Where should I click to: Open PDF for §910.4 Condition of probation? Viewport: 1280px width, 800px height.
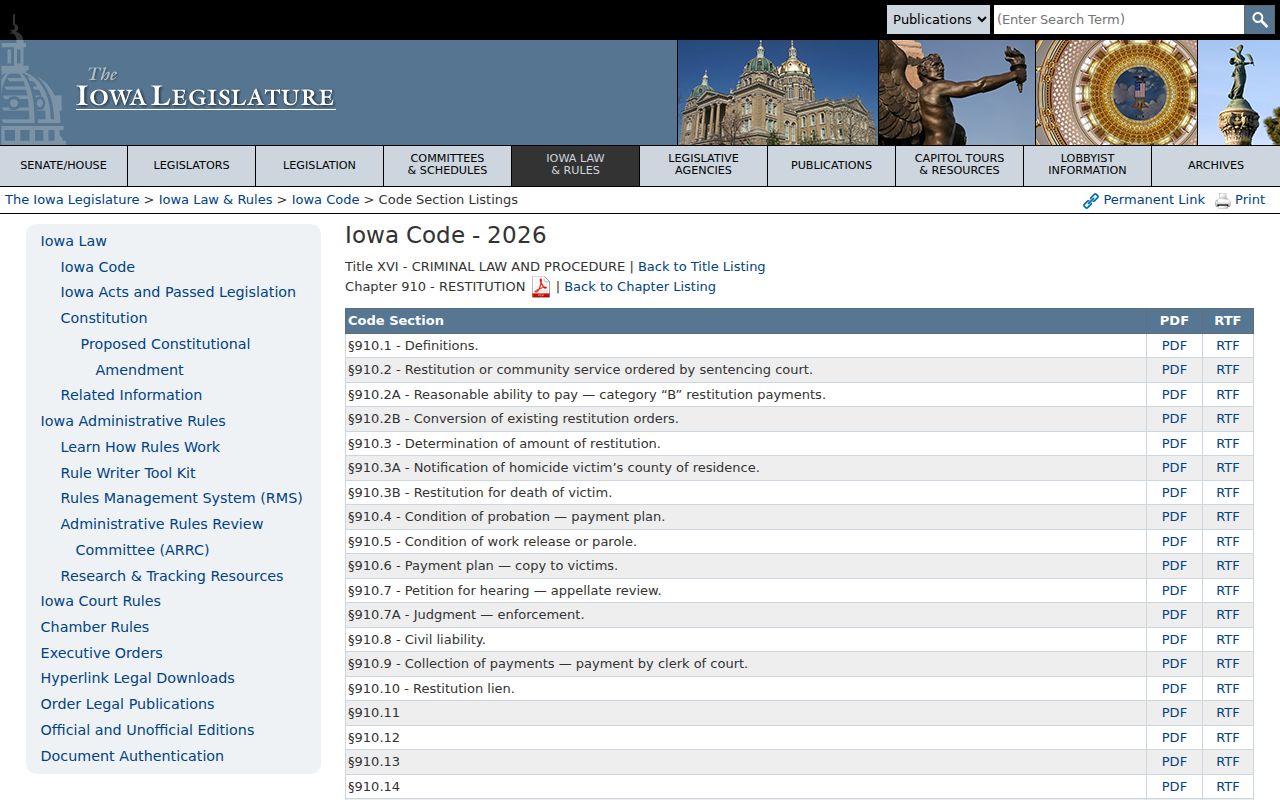[x=1174, y=517]
